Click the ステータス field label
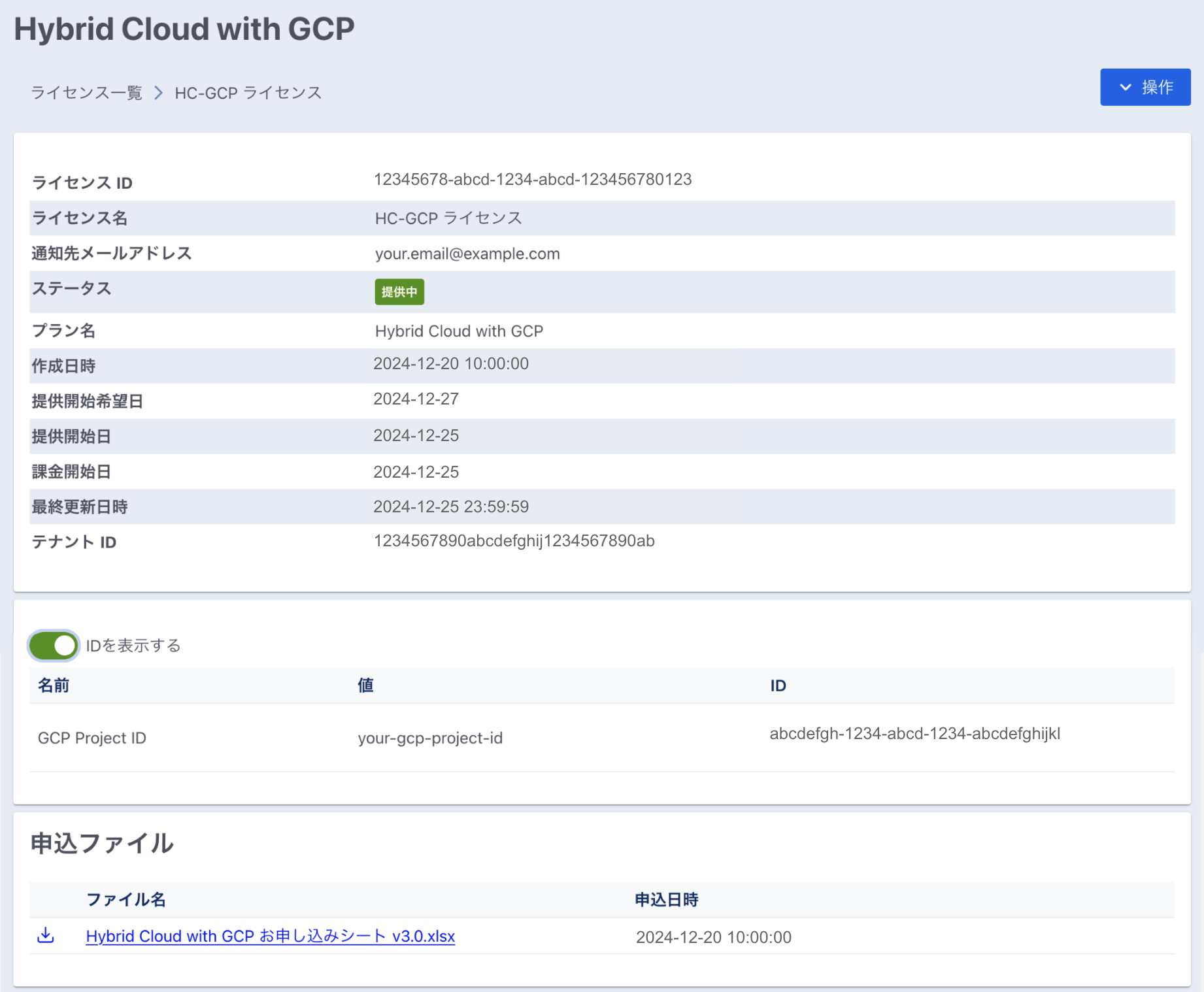This screenshot has width=1204, height=992. point(72,289)
